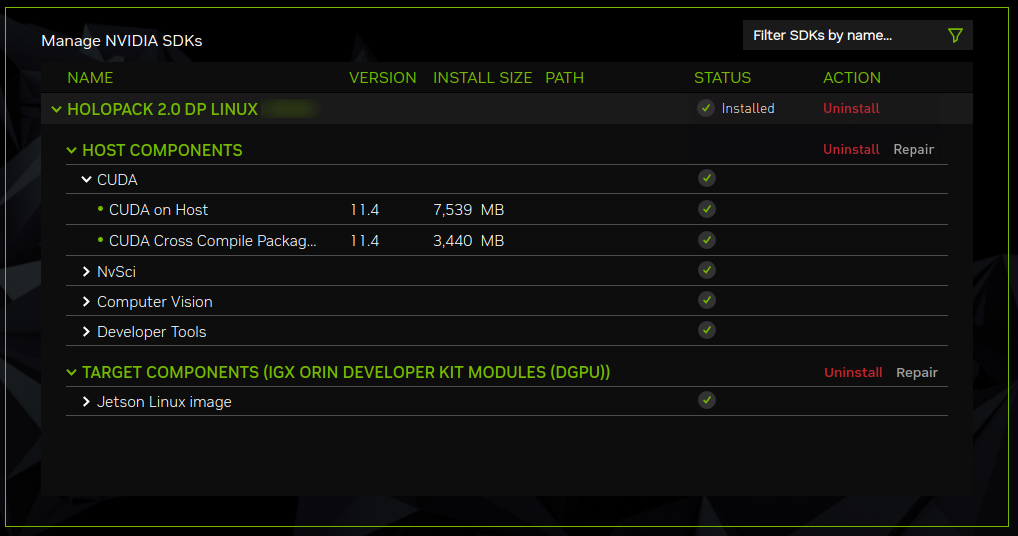Click the NAME column header

point(90,78)
